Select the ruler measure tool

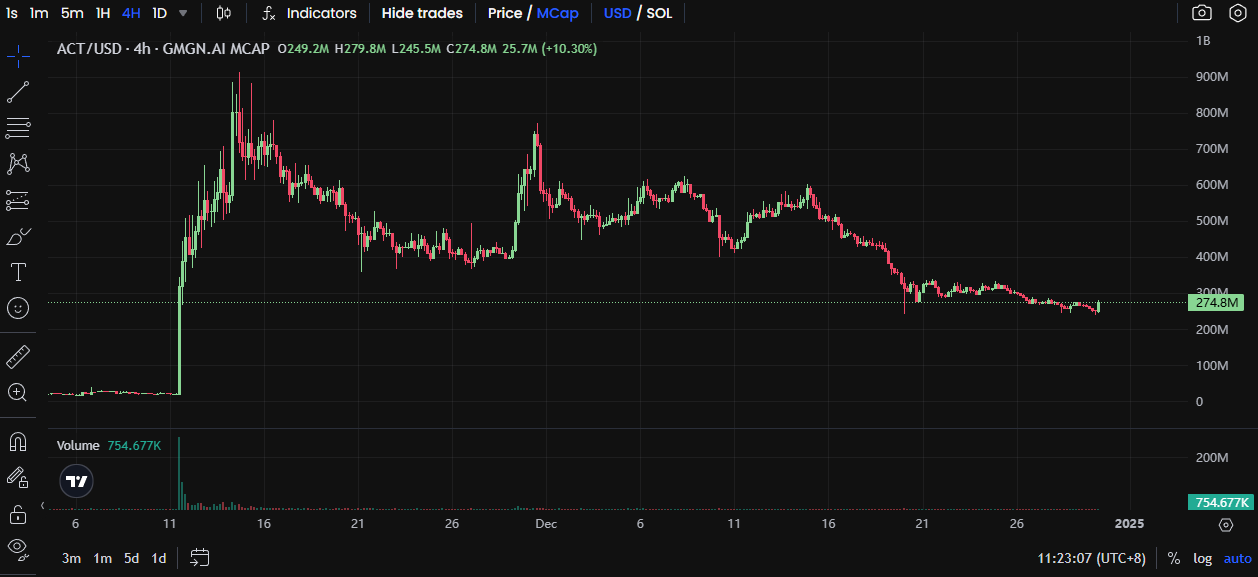click(x=18, y=356)
